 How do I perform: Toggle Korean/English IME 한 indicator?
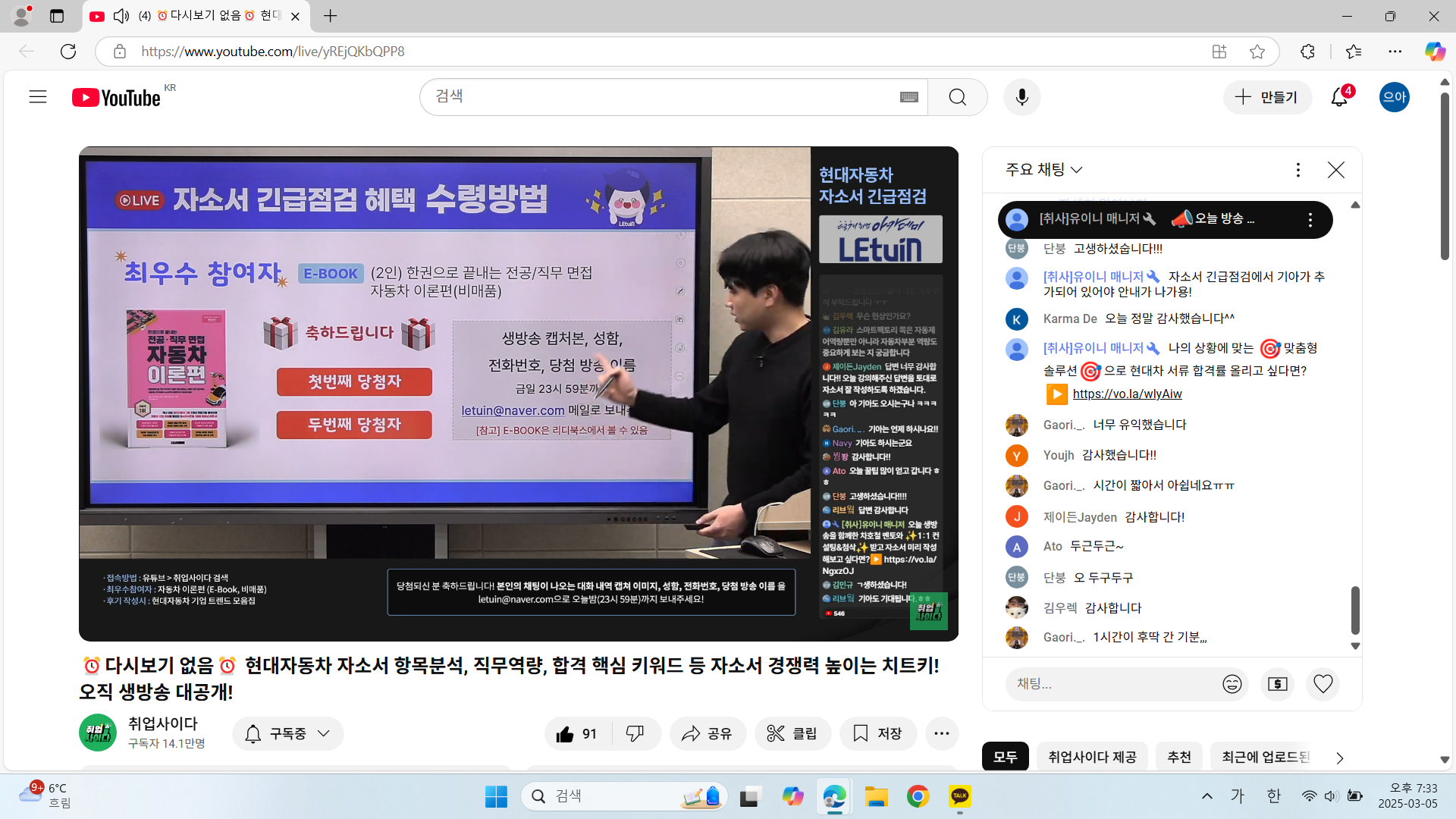pos(1274,796)
